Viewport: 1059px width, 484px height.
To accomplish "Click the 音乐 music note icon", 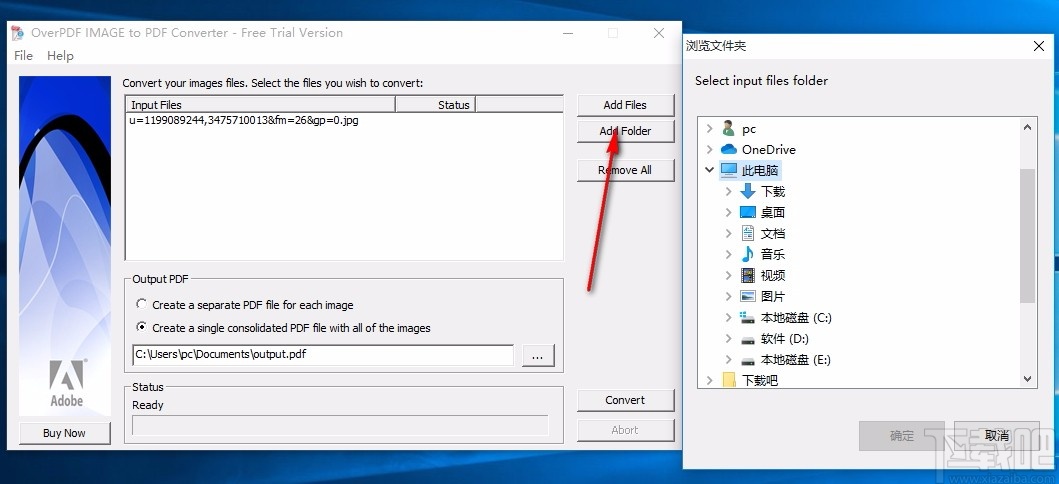I will [748, 254].
